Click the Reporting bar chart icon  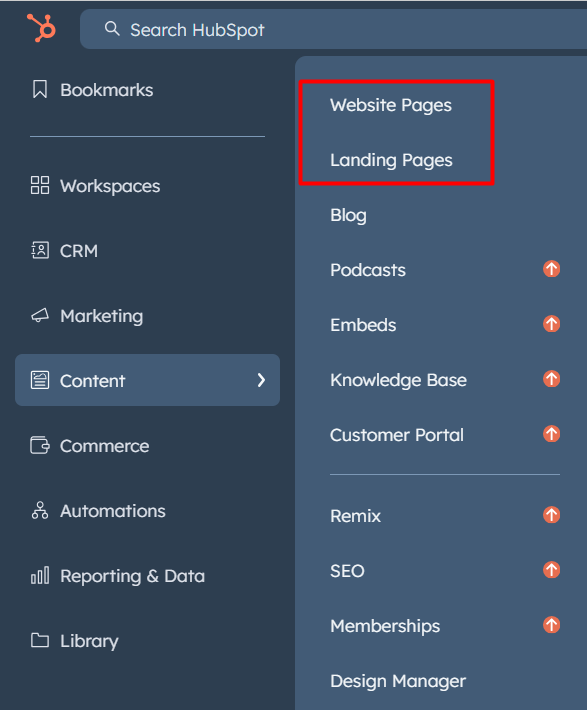pos(40,576)
